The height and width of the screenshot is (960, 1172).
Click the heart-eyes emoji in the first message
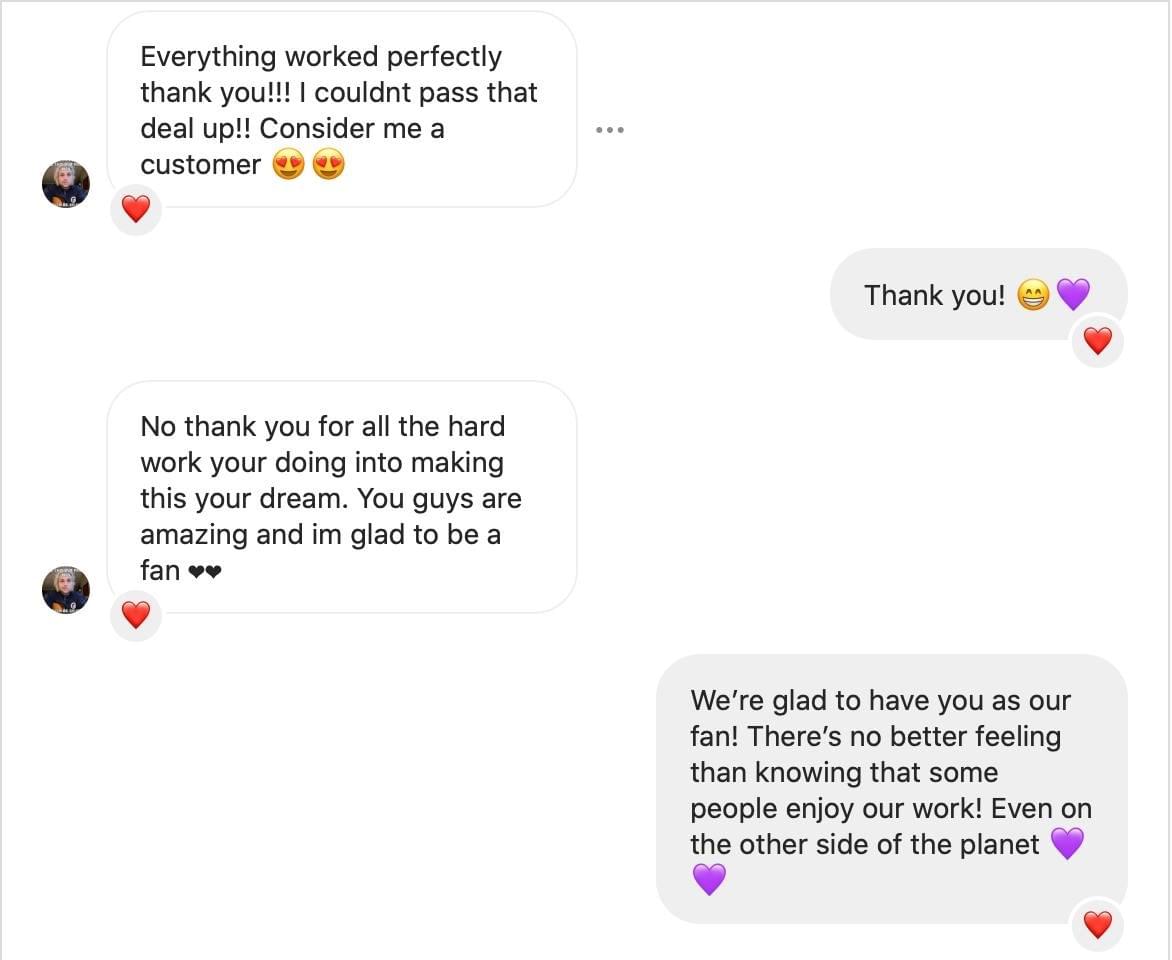coord(290,164)
